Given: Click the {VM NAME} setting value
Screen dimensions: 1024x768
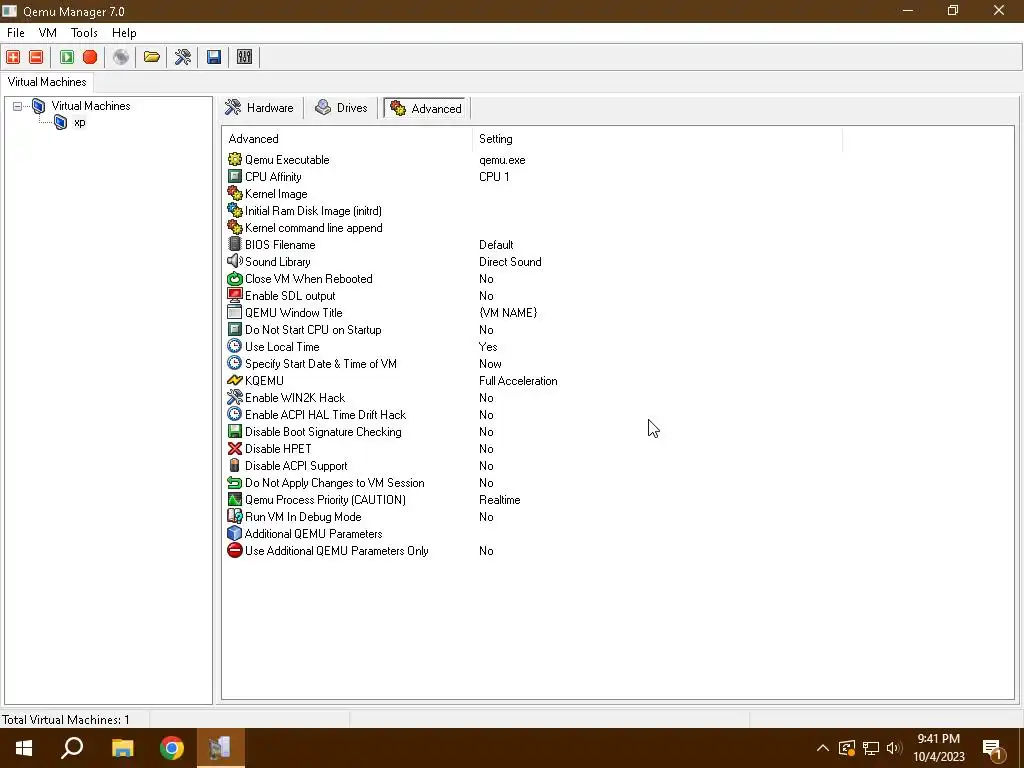Looking at the screenshot, I should tap(508, 312).
